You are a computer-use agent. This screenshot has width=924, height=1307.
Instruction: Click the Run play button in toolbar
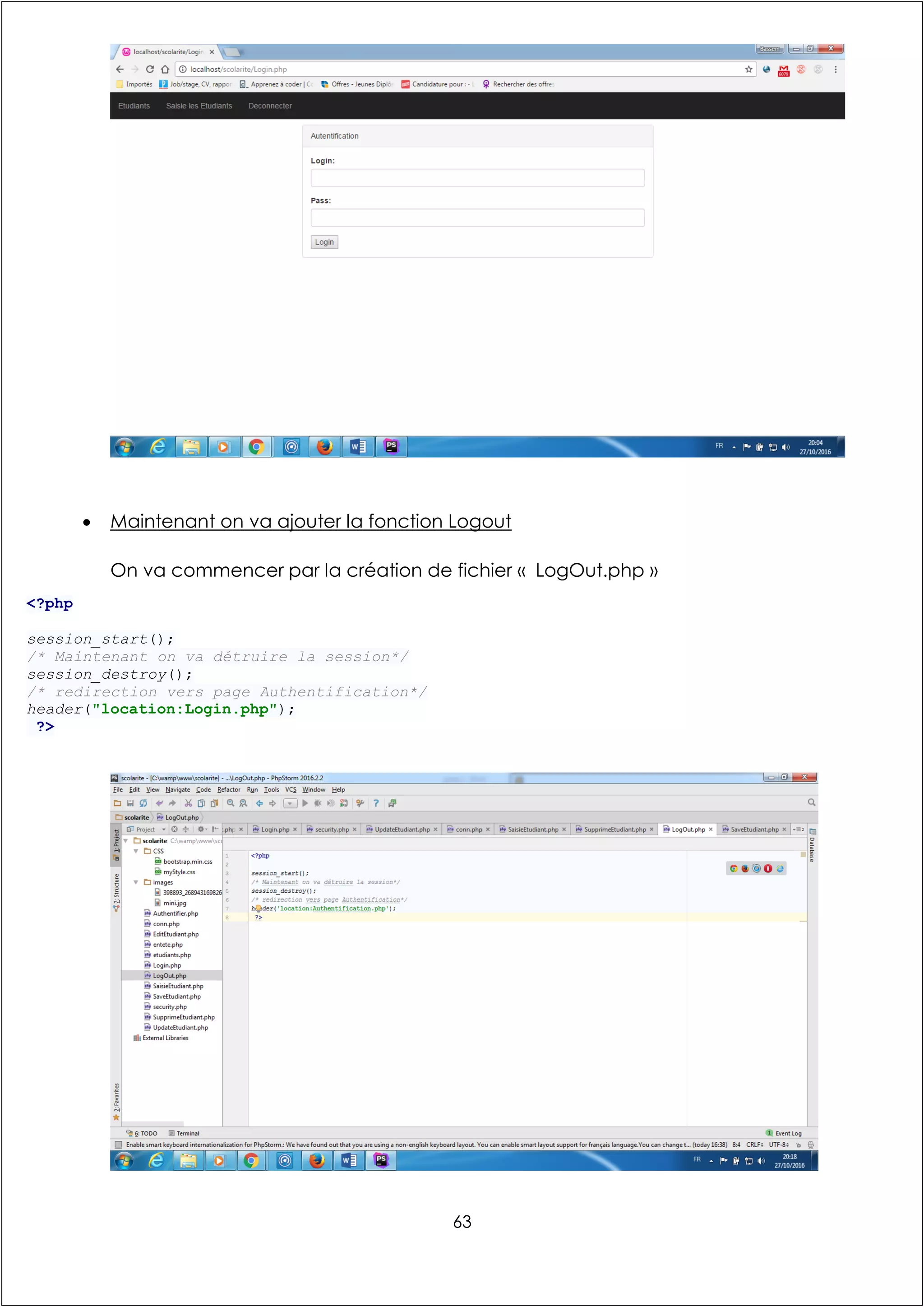(305, 803)
